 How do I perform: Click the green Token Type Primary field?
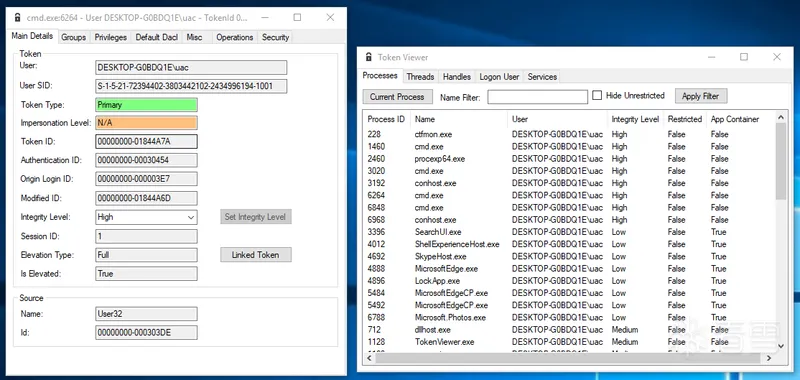pyautogui.click(x=146, y=105)
